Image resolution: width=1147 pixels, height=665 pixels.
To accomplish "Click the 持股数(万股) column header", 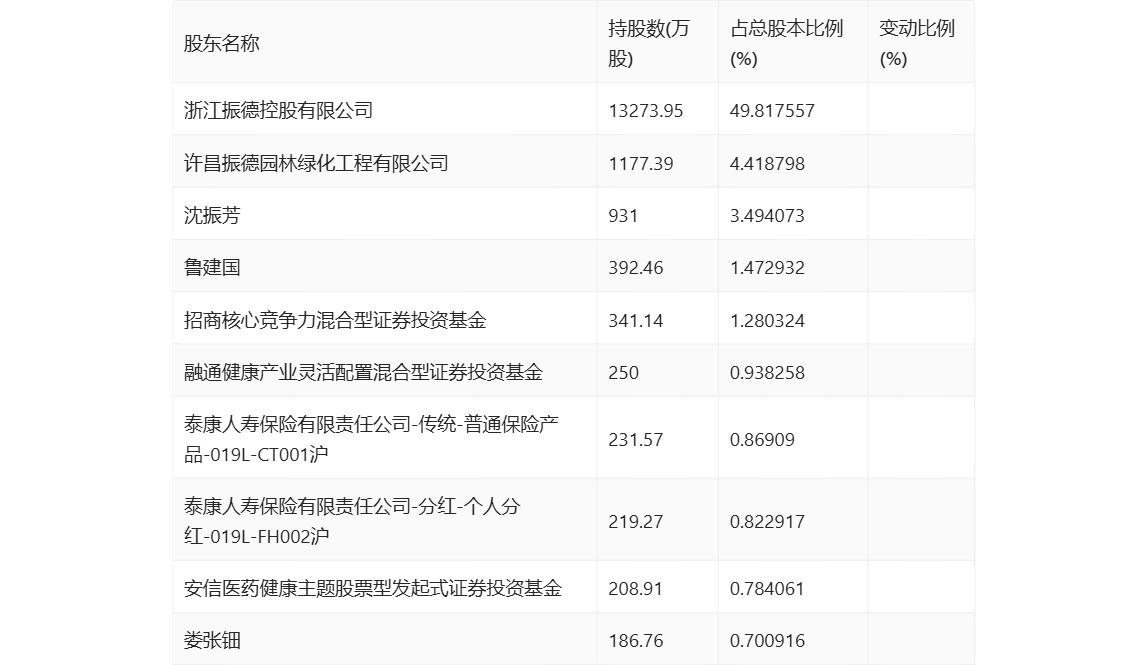I will 649,43.
